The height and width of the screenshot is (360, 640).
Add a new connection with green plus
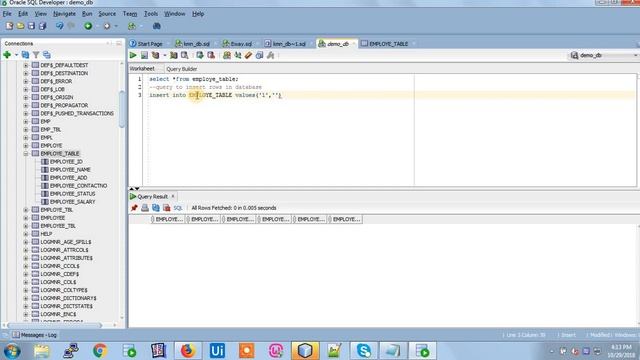click(7, 55)
